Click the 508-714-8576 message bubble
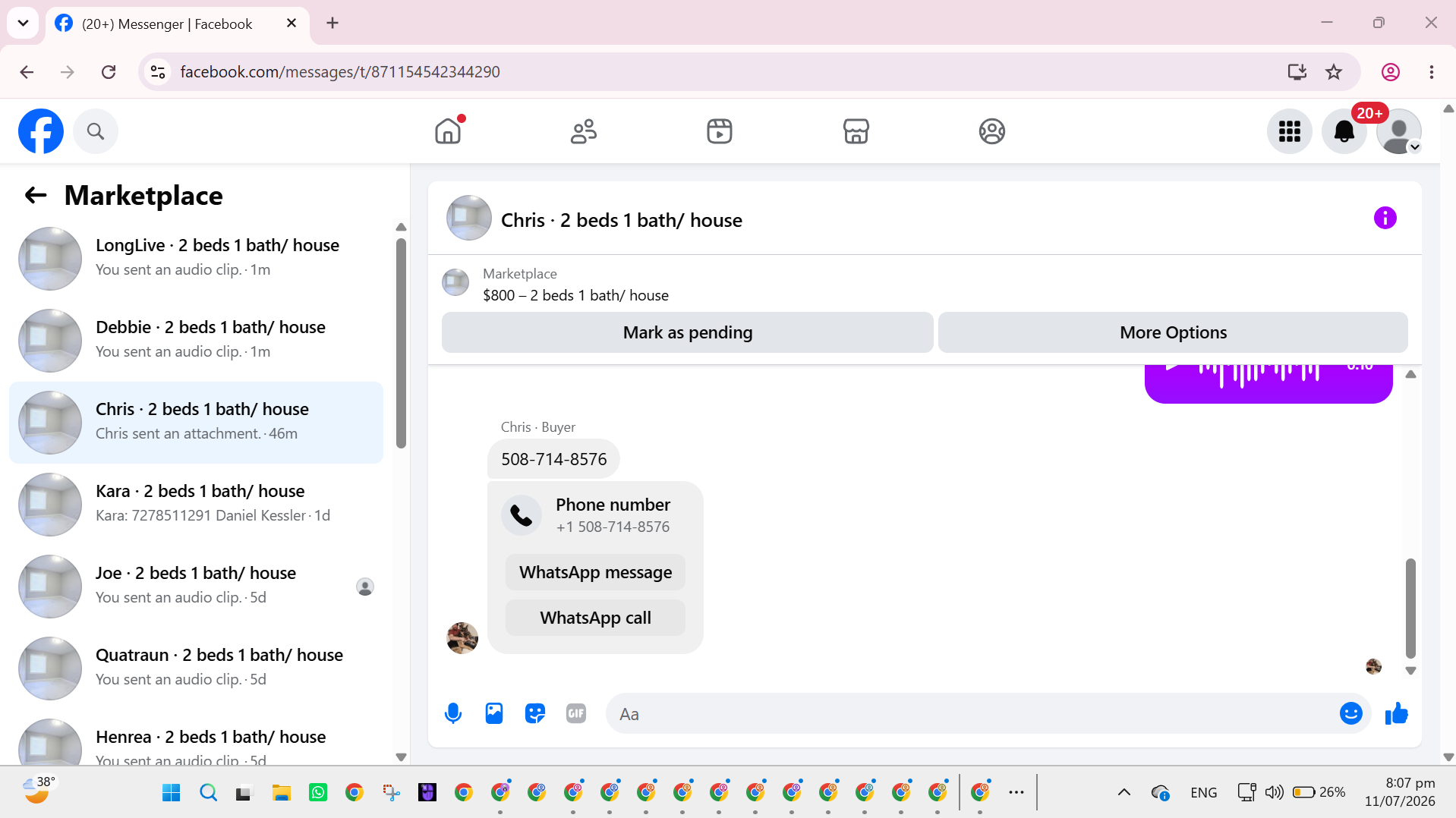 click(554, 459)
